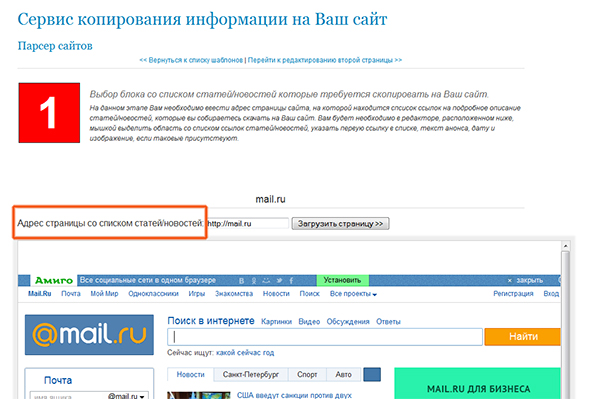The image size is (600, 399).
Task: Close the Амиго banner with закрыть
Action: pyautogui.click(x=525, y=280)
